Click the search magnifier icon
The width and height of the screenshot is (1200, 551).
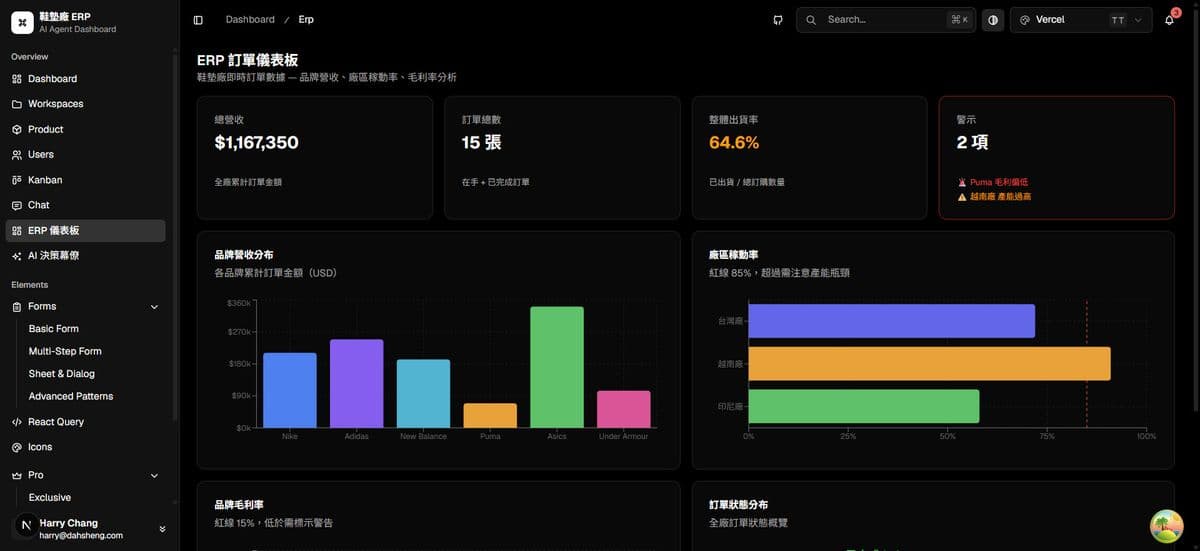(811, 20)
